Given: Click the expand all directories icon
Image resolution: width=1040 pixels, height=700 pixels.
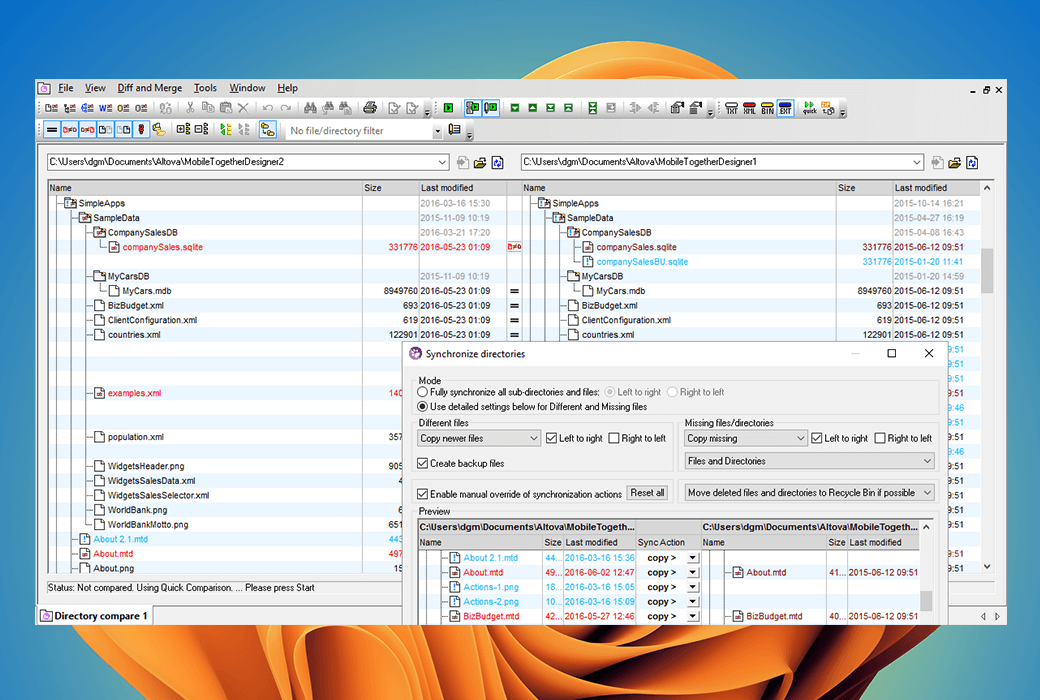Looking at the screenshot, I should [x=184, y=130].
